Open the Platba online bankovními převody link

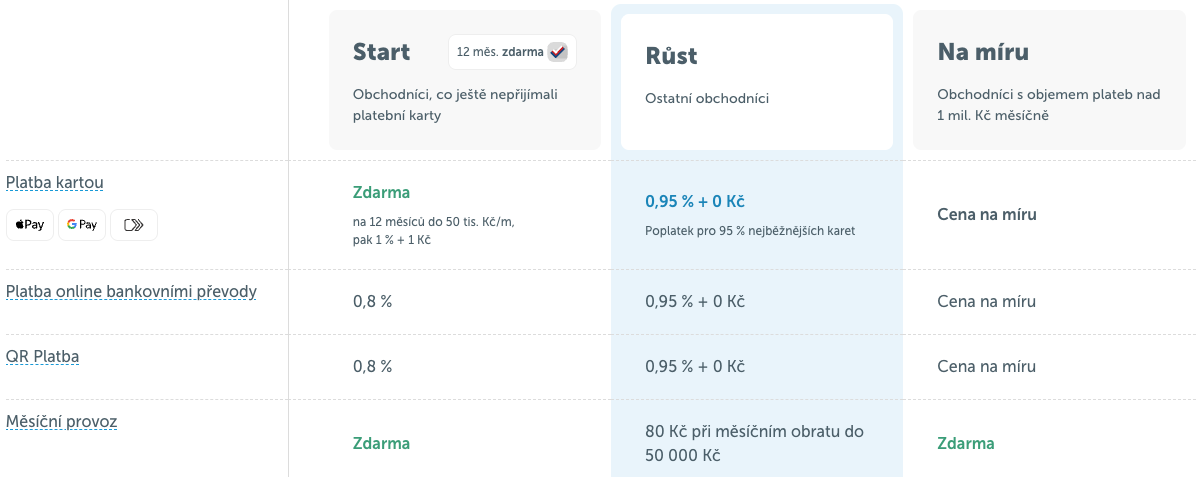click(x=131, y=292)
